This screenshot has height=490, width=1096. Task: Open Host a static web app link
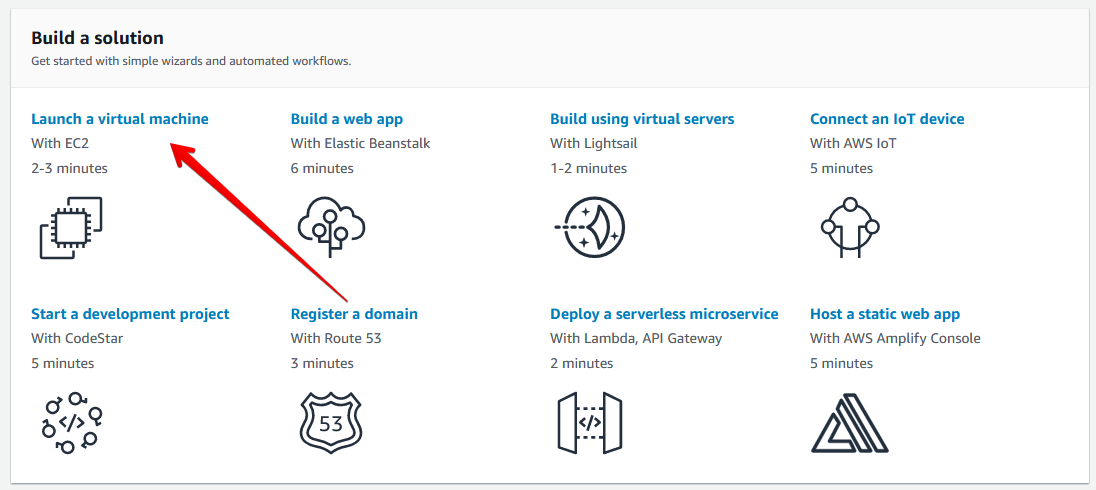[x=885, y=314]
